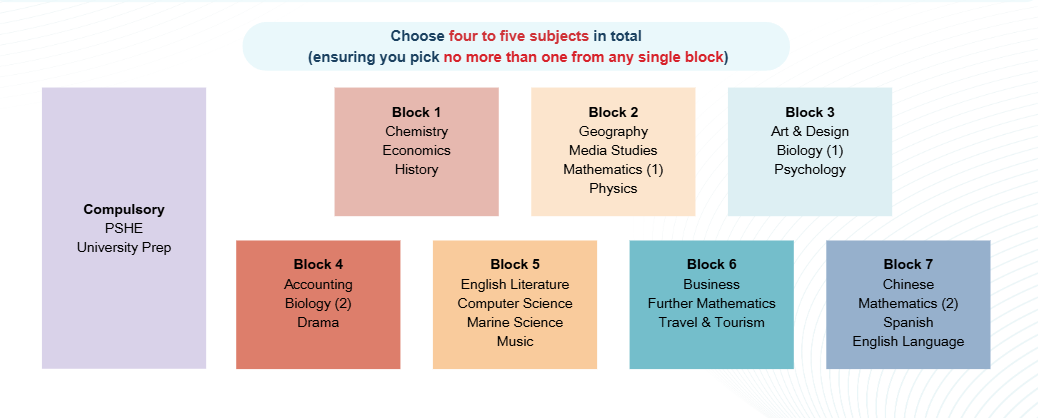This screenshot has height=418, width=1038.
Task: Click PSHE in the Compulsory box
Action: [124, 228]
